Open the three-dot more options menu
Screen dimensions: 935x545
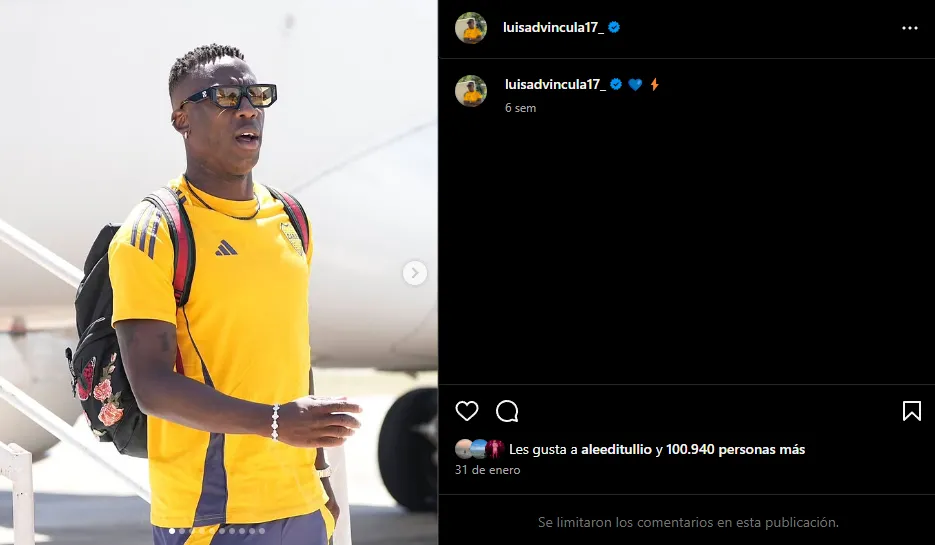pyautogui.click(x=909, y=28)
